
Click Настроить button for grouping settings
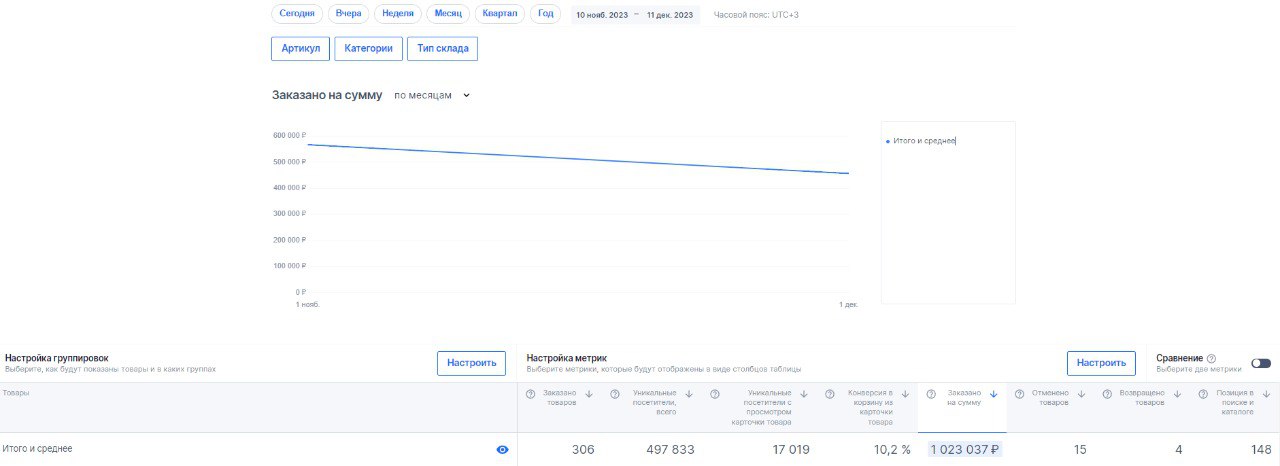pyautogui.click(x=471, y=363)
